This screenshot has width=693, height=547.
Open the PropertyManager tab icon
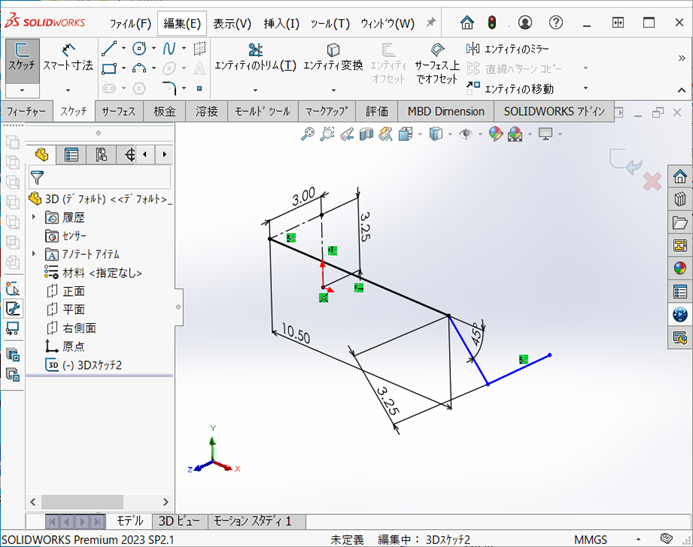[70, 154]
